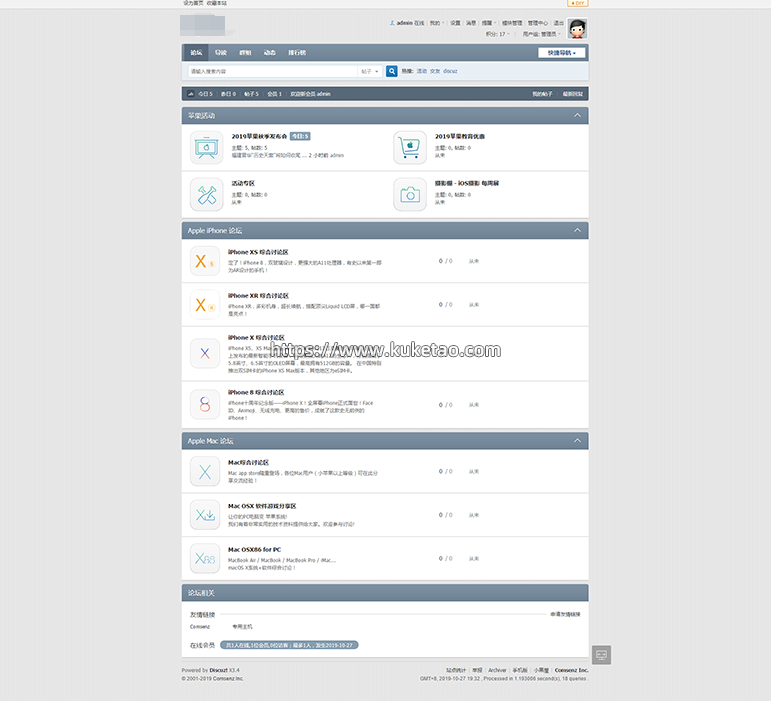Select the 论坛 navigation tab

pyautogui.click(x=196, y=53)
